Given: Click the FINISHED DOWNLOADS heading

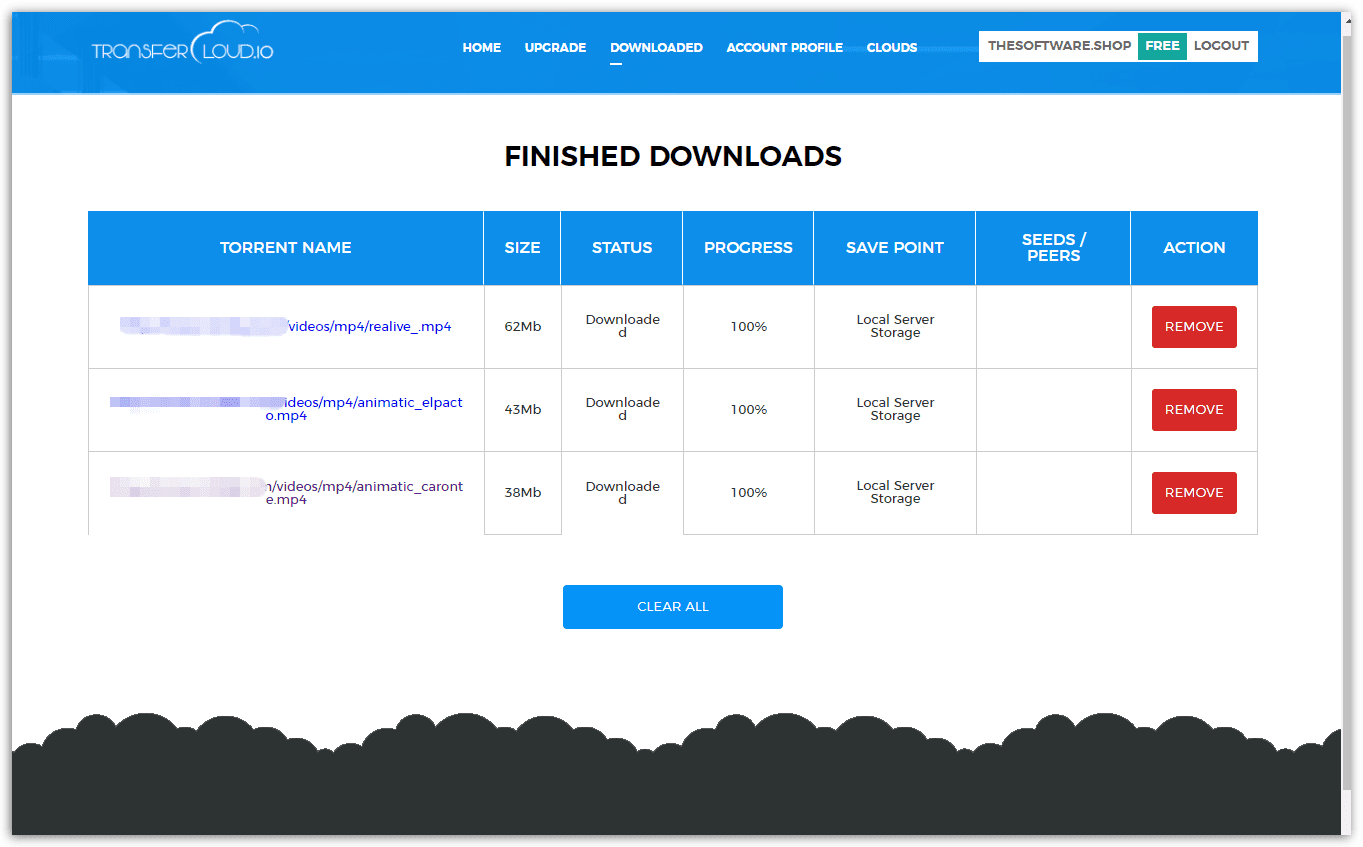Looking at the screenshot, I should coord(673,156).
